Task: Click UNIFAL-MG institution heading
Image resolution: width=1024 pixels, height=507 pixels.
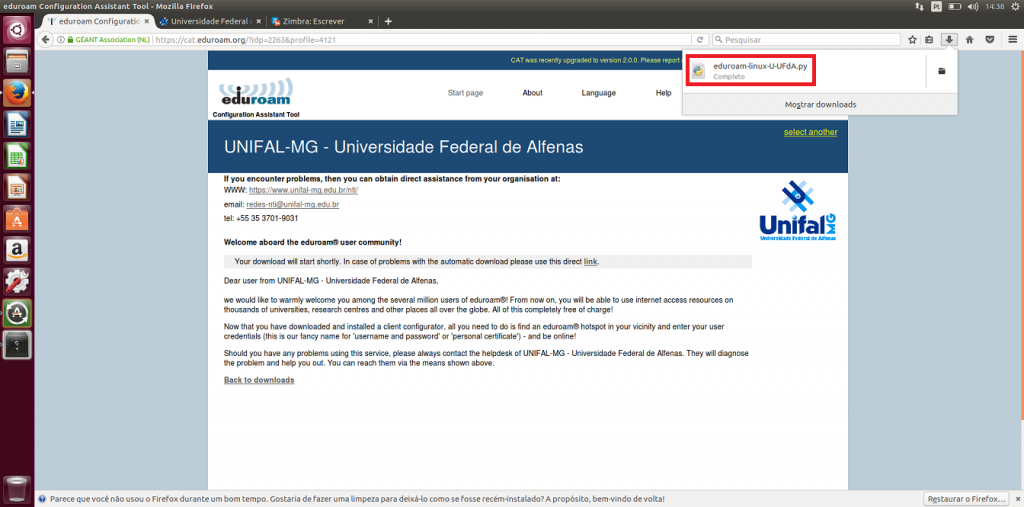Action: [x=404, y=147]
